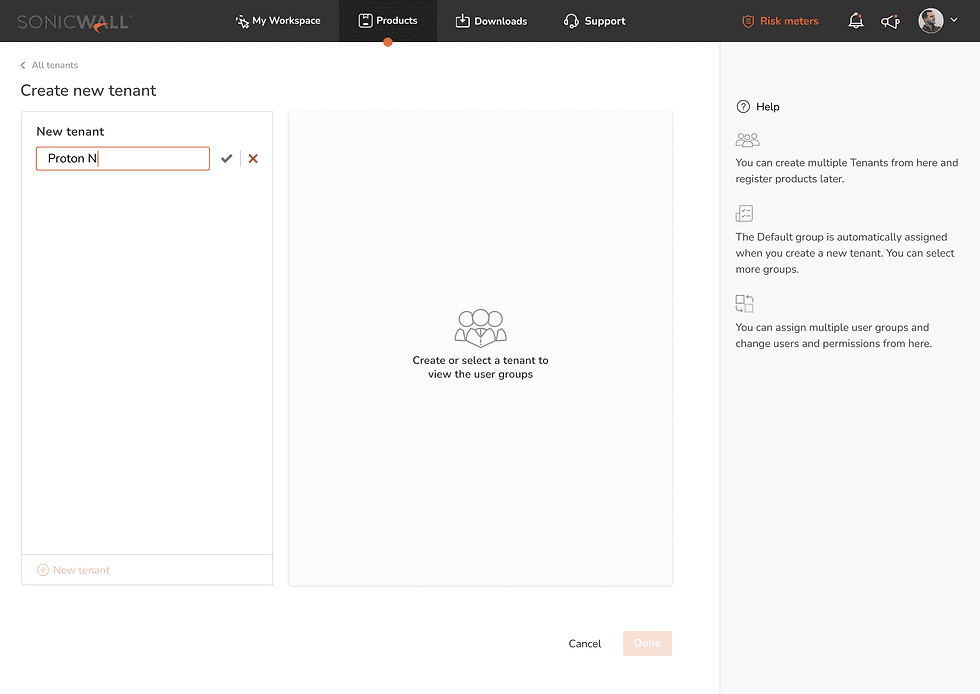Go back to All tenants
The height and width of the screenshot is (694, 980).
55,65
